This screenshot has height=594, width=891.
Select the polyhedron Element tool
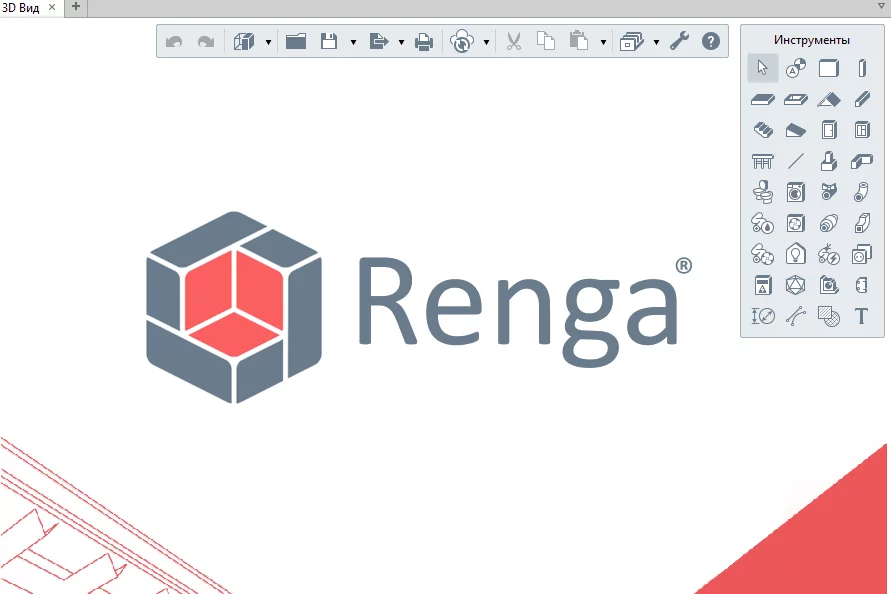tap(796, 285)
